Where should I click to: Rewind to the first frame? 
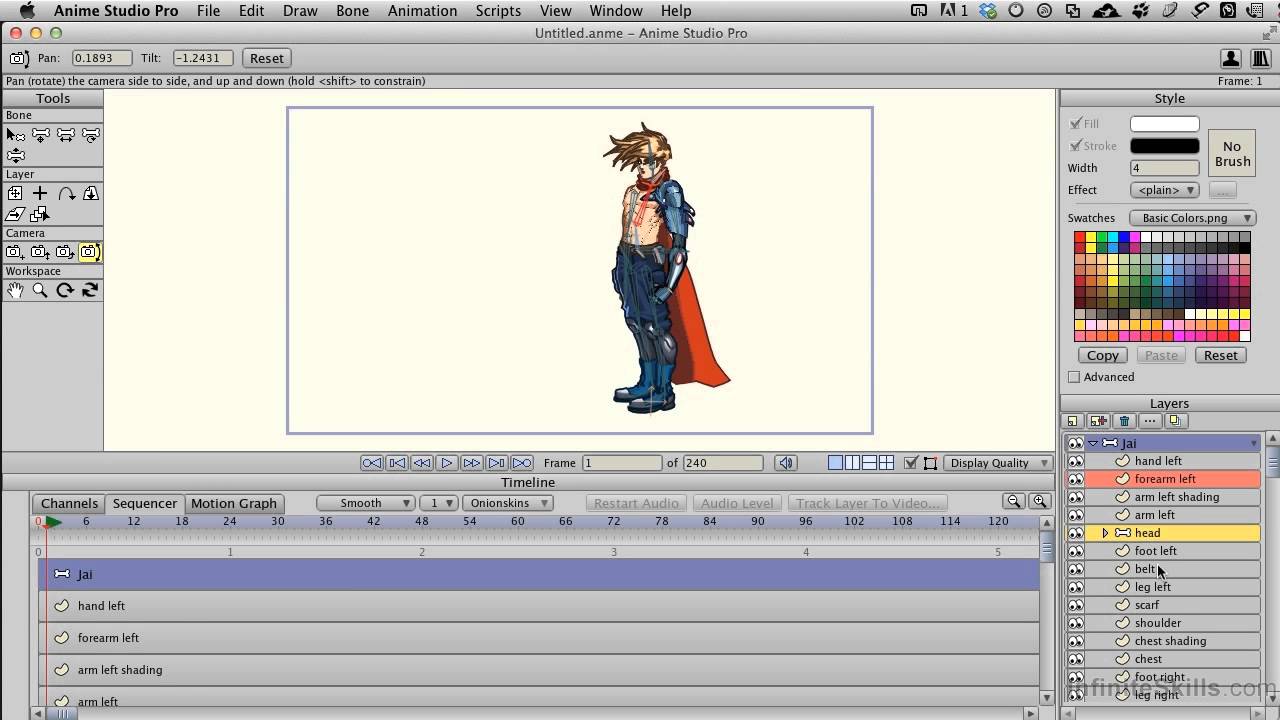click(371, 463)
